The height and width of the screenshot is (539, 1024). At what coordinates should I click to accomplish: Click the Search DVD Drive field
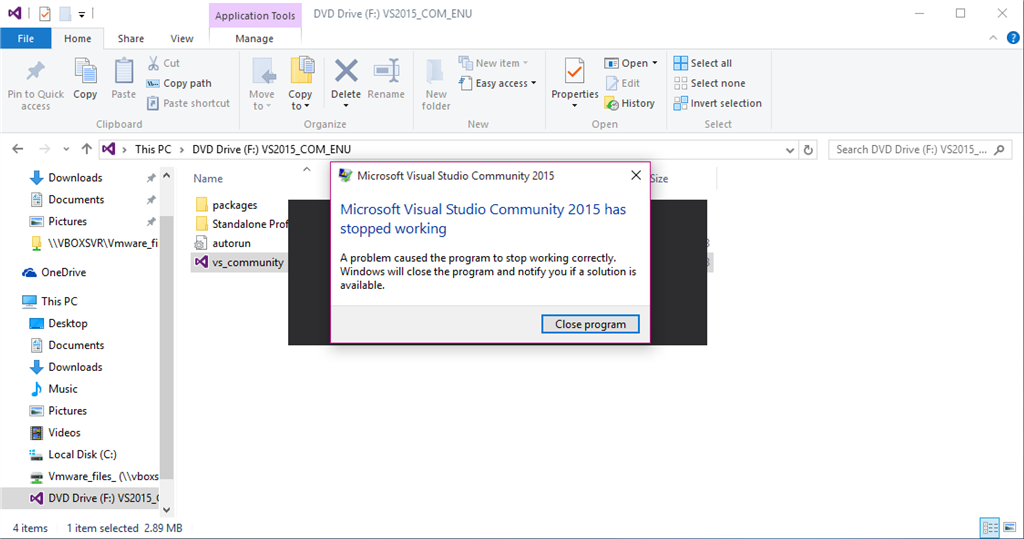point(920,150)
